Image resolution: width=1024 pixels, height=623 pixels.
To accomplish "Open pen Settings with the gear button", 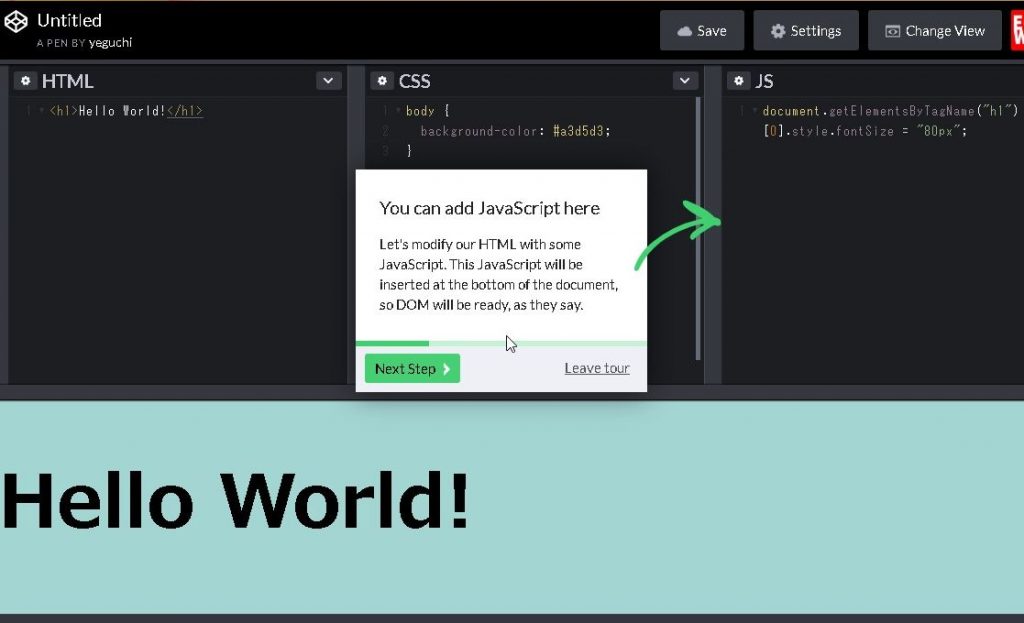I will click(x=806, y=31).
